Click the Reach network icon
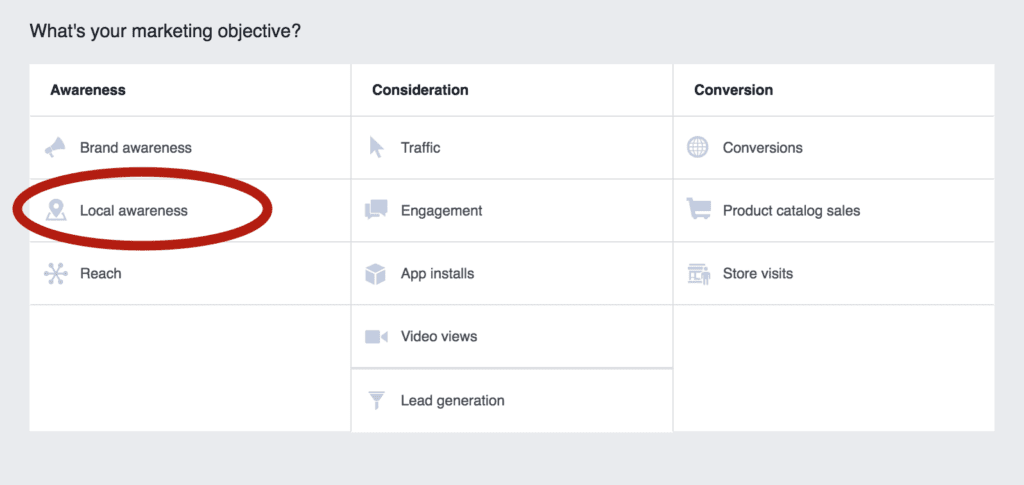The image size is (1024, 485). pos(55,273)
